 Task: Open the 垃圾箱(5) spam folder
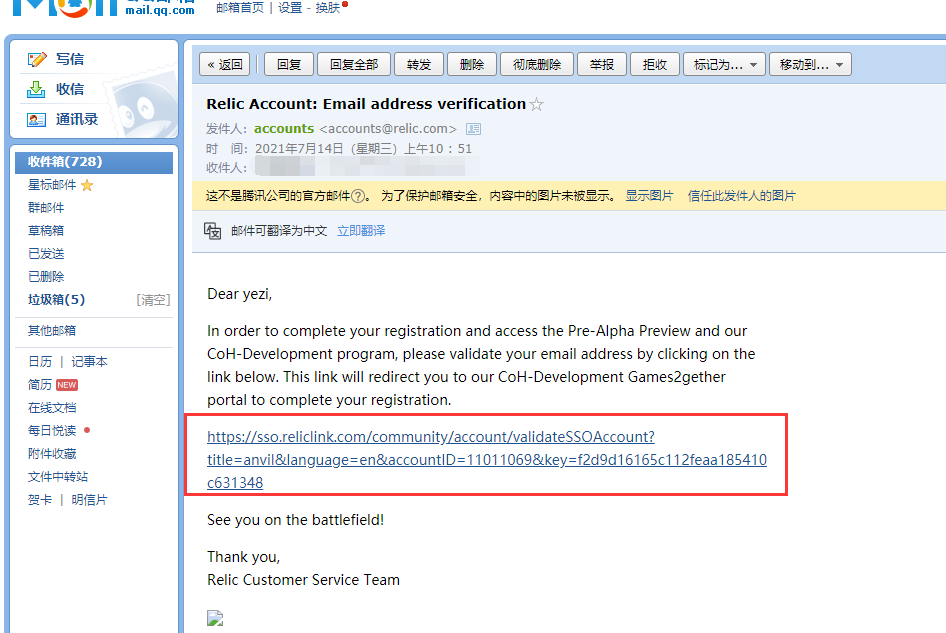pos(56,299)
